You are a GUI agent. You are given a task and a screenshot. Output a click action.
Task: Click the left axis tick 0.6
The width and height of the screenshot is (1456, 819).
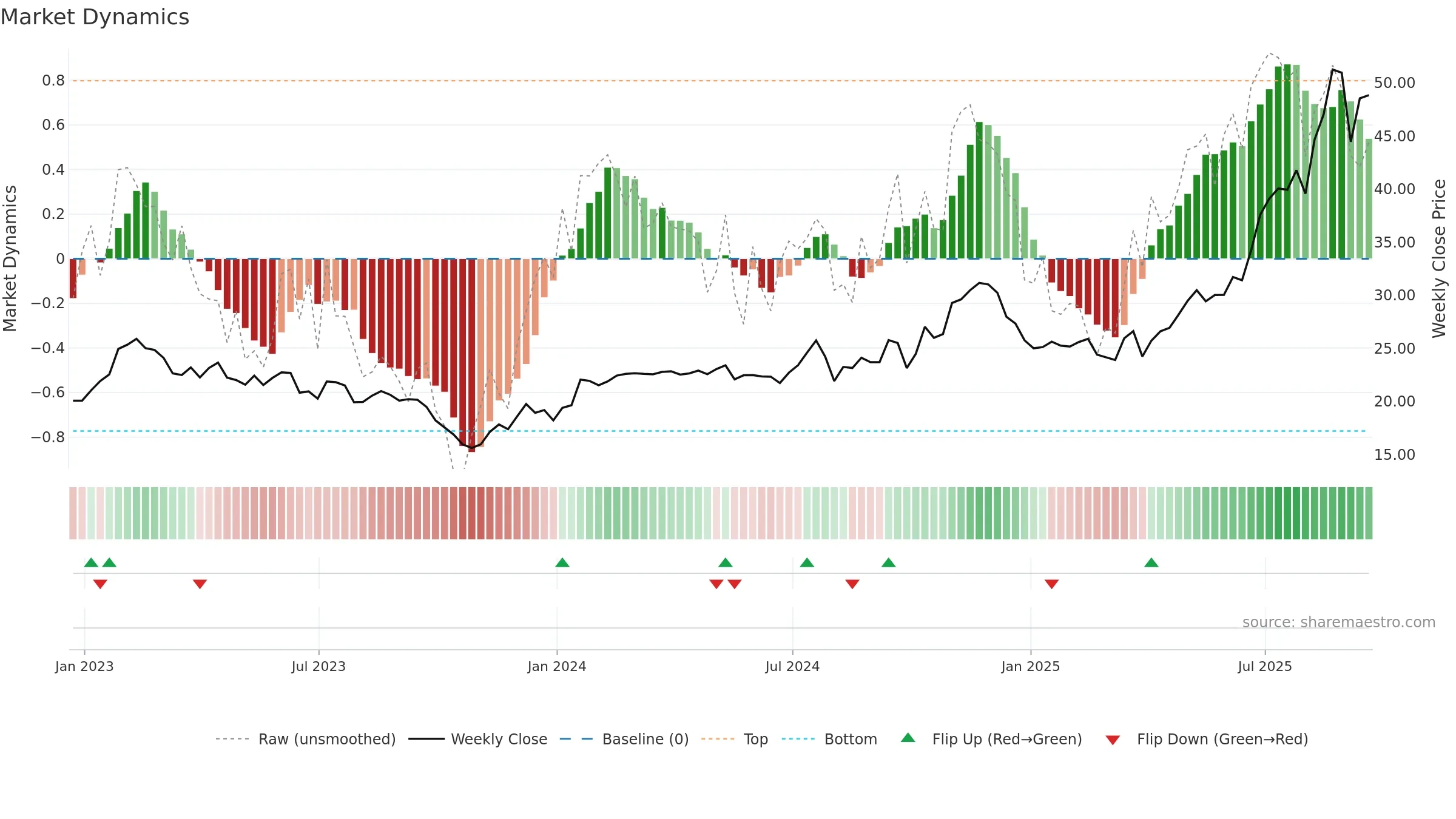coord(53,125)
